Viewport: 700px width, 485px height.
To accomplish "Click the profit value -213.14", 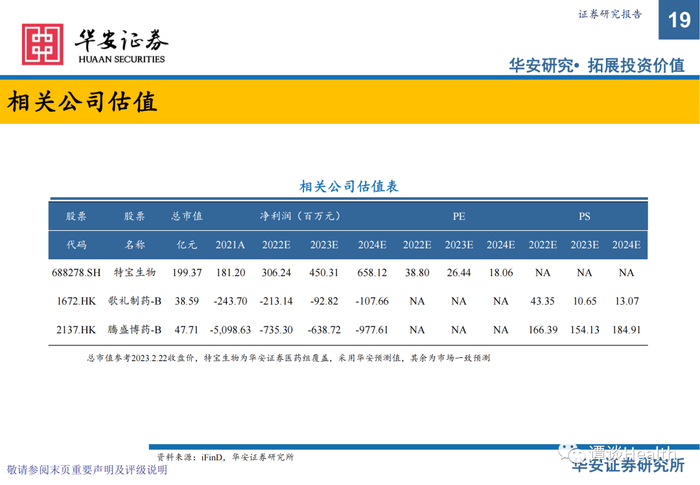I will tap(276, 301).
